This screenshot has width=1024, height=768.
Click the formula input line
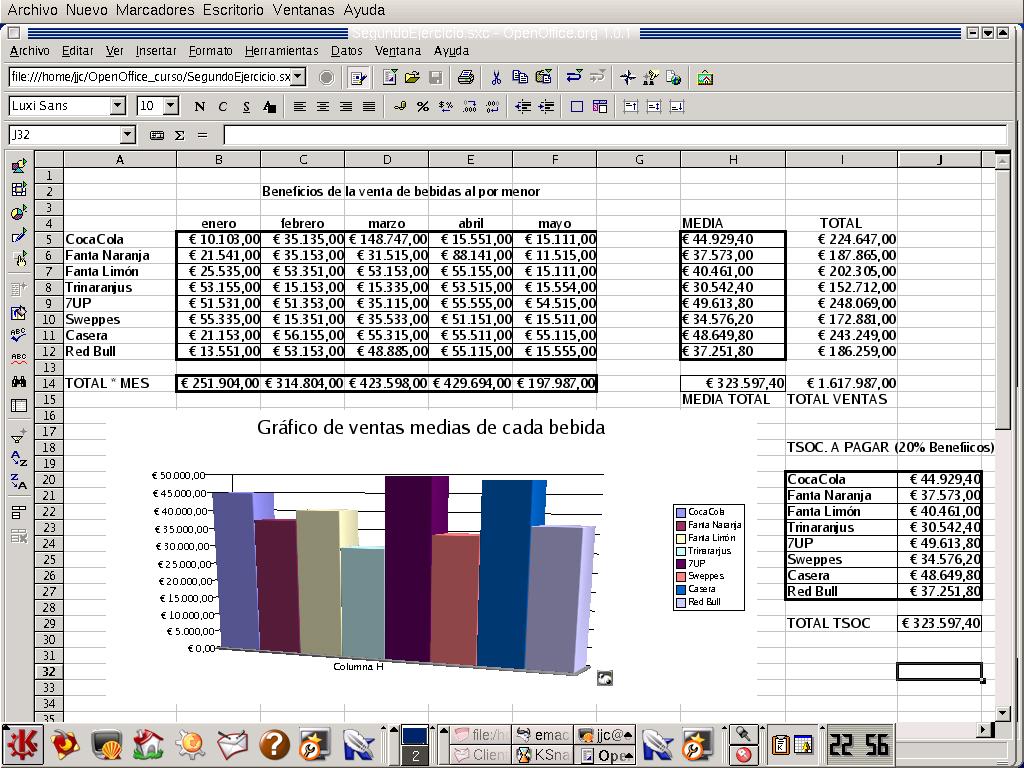(x=612, y=135)
